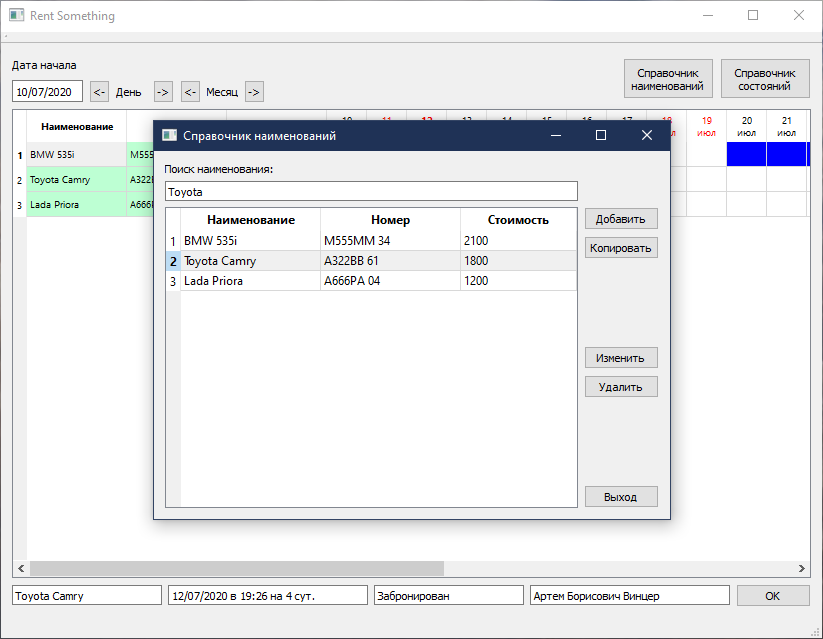Click the cost cell 1800
823x639 pixels.
point(519,261)
